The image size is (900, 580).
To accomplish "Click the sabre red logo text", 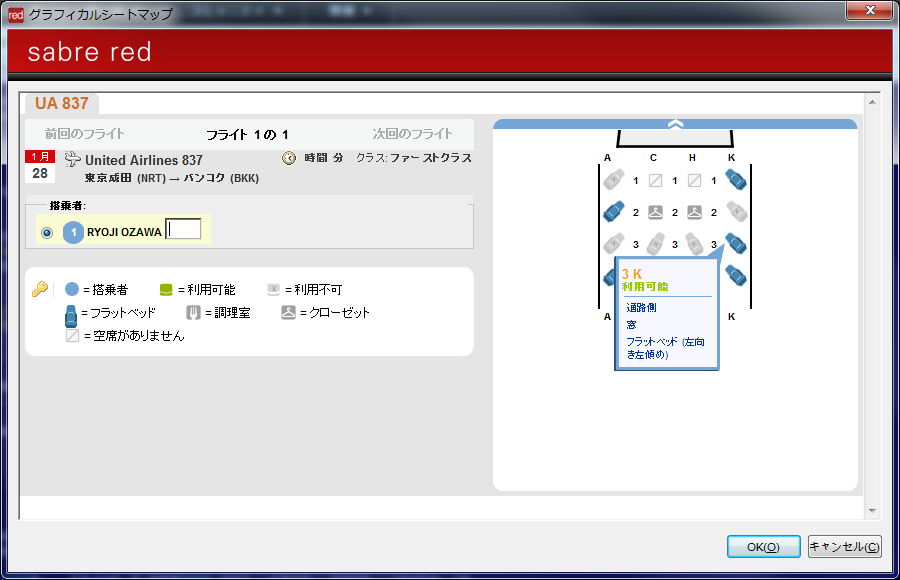I will (90, 52).
